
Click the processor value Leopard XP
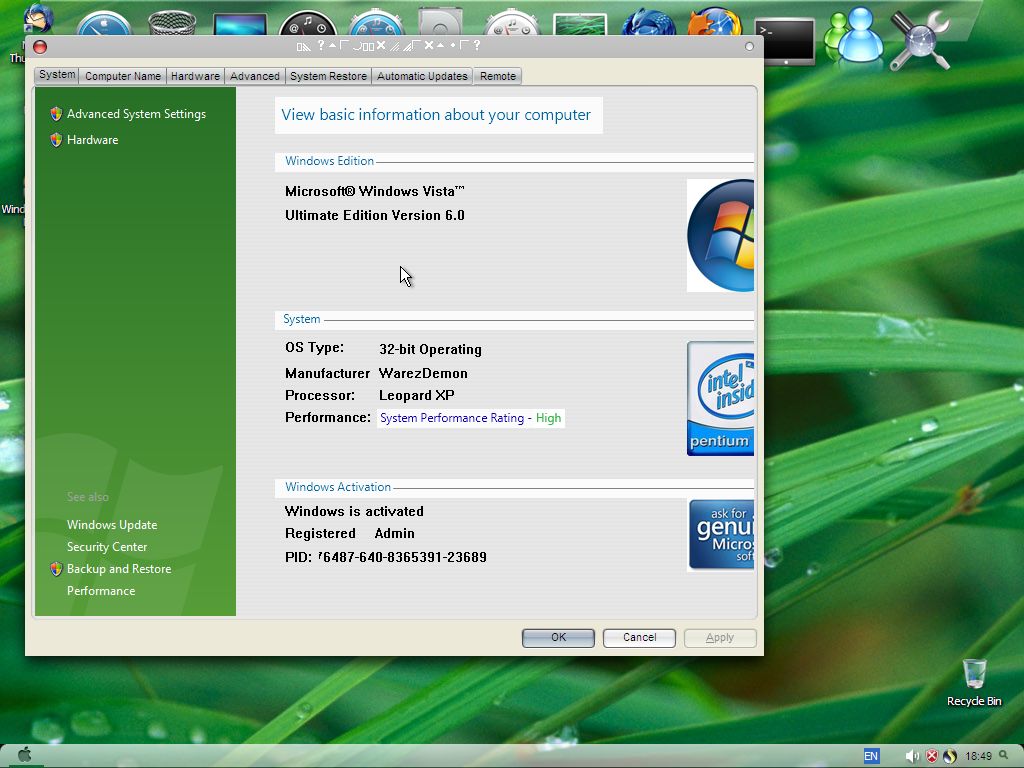tap(417, 396)
